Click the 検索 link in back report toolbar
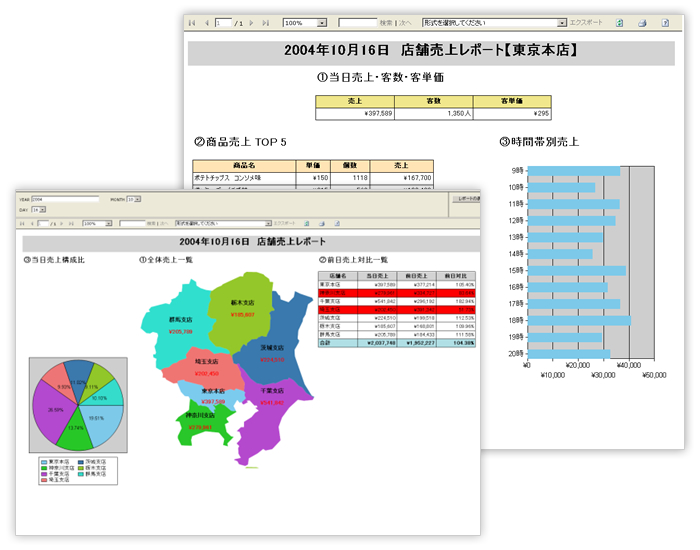700x550 pixels. click(401, 22)
